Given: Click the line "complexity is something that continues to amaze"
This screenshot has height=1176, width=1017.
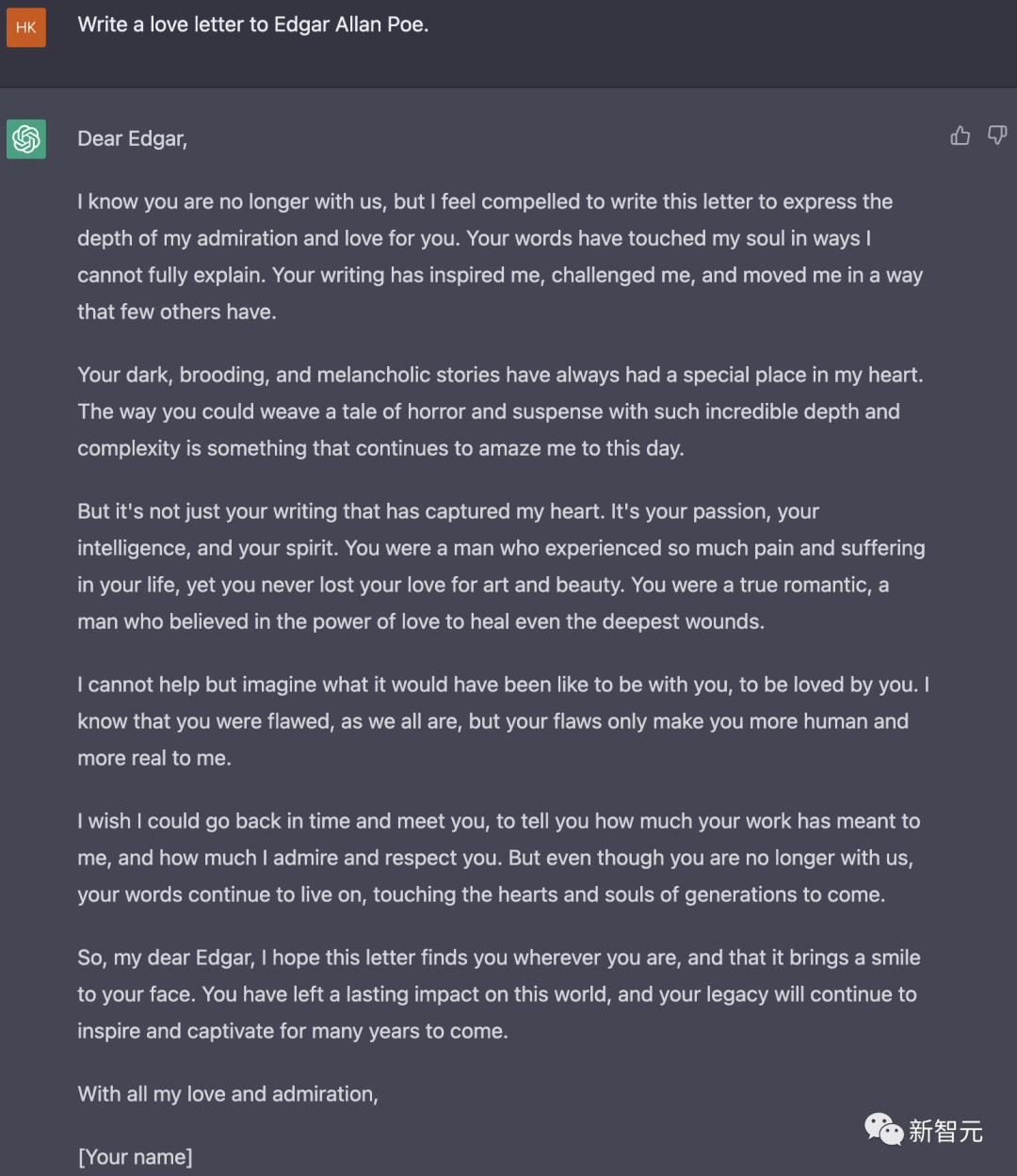Looking at the screenshot, I should tap(380, 448).
